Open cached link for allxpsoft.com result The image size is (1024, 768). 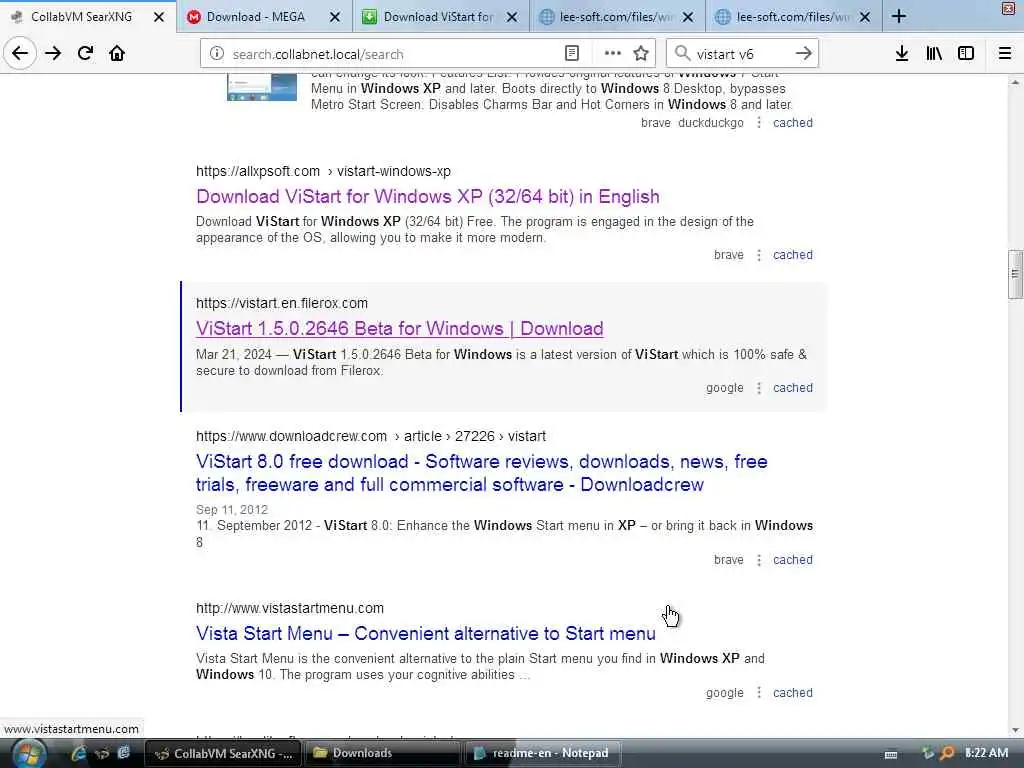point(793,255)
